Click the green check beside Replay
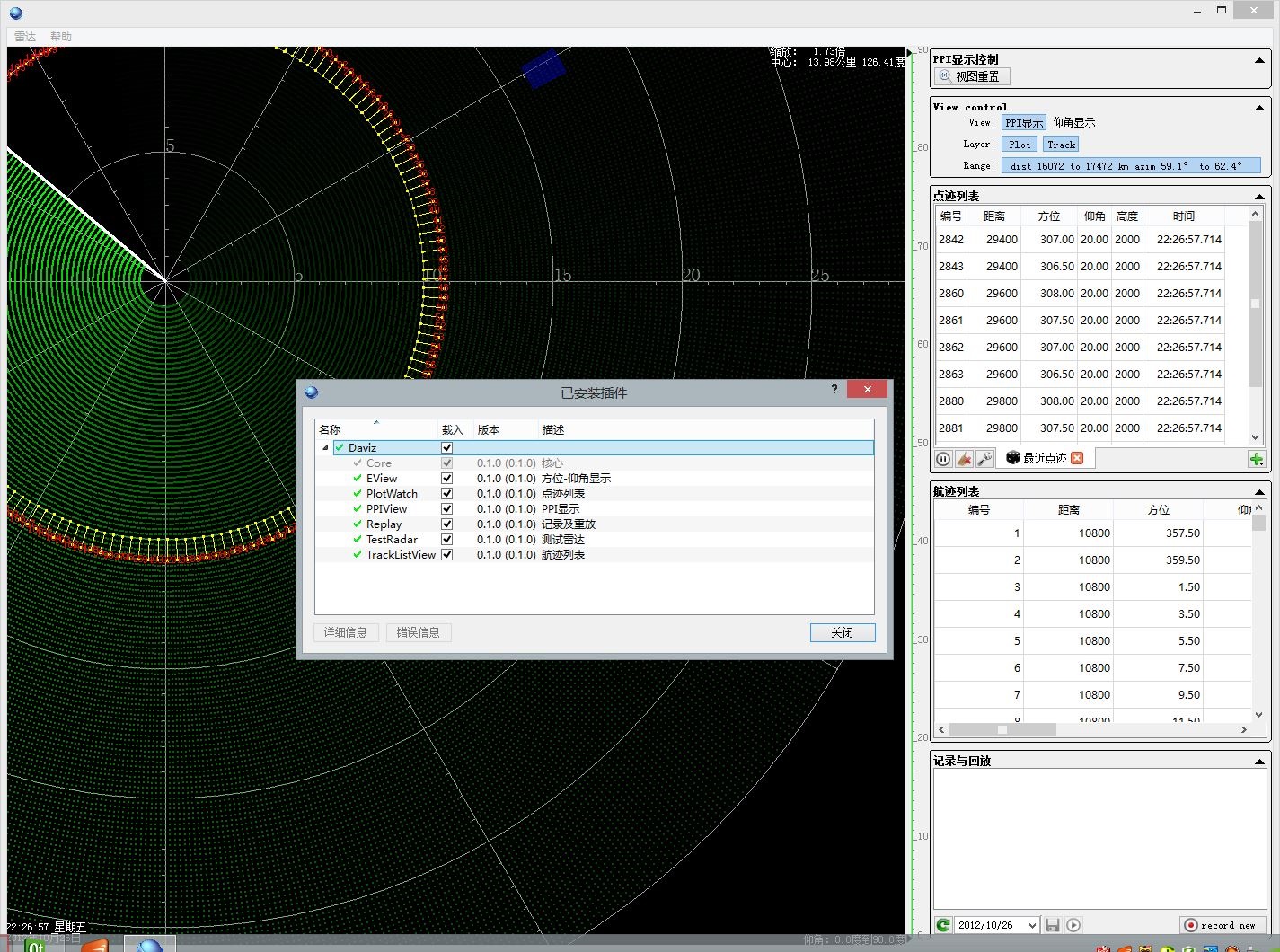Screen dimensions: 1280x952 pos(358,524)
